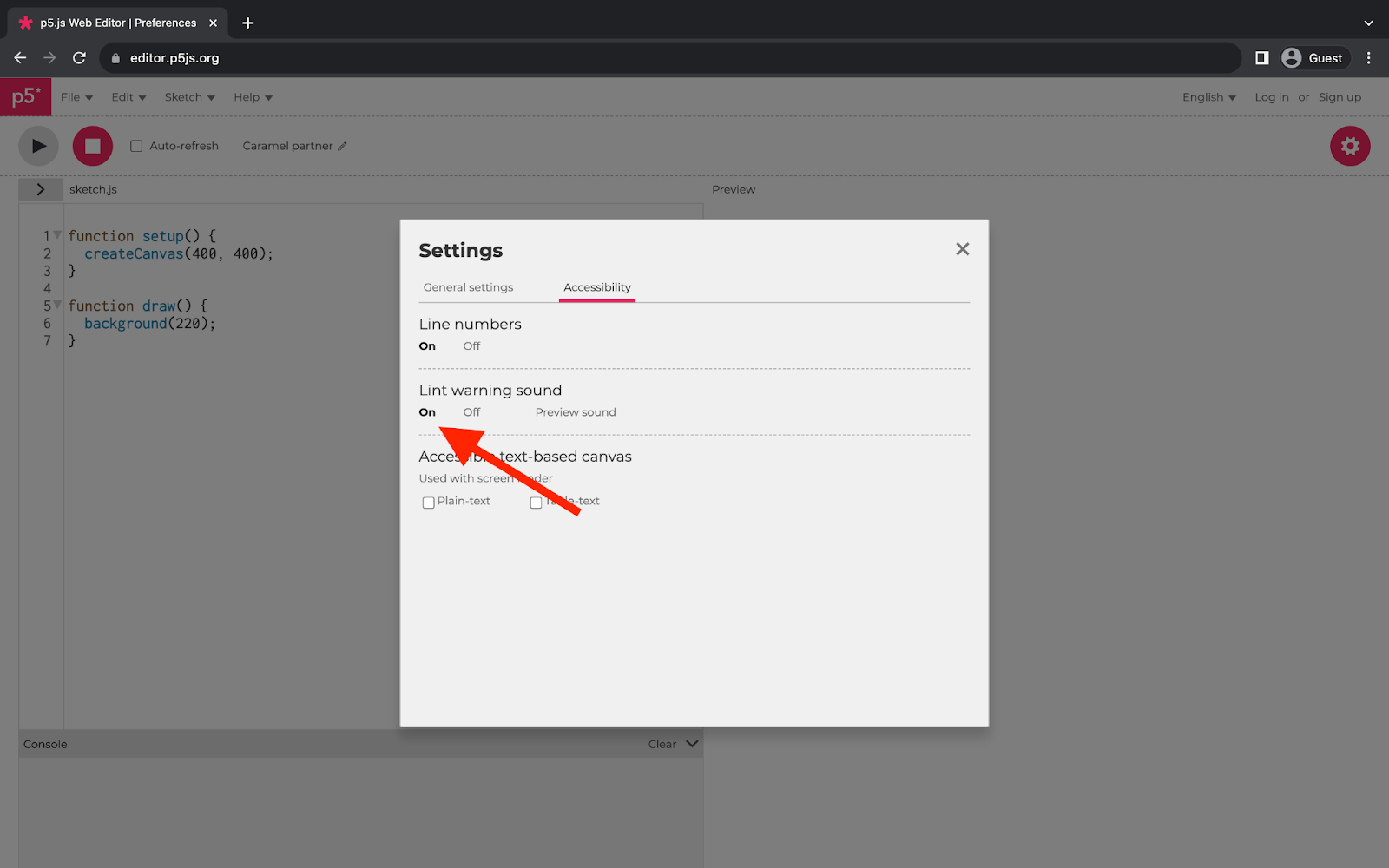Click the Sign up link
Image resolution: width=1389 pixels, height=868 pixels.
(x=1340, y=97)
